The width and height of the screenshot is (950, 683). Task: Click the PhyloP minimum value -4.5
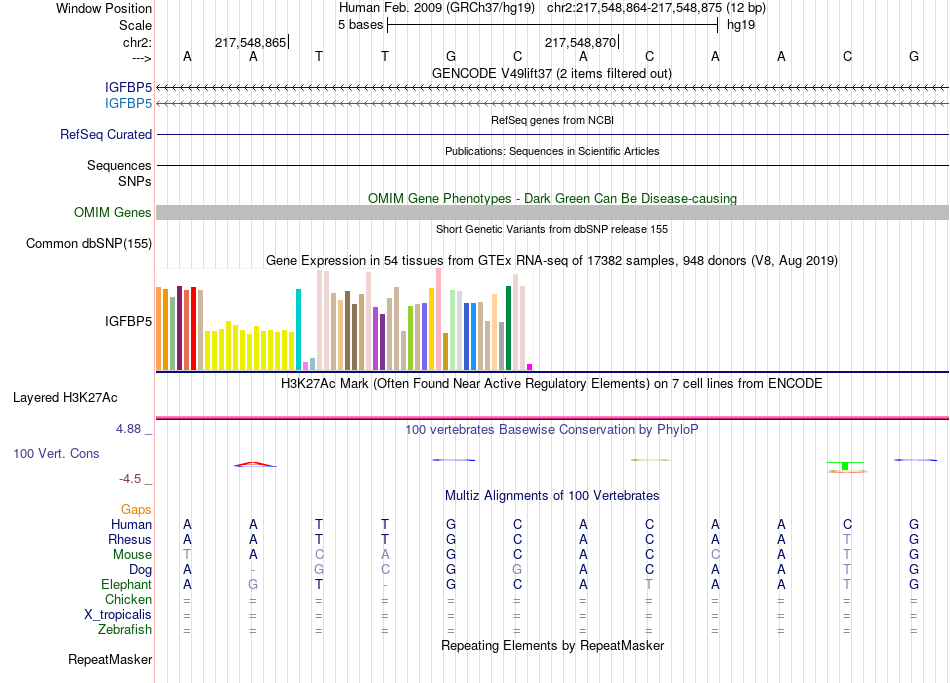pyautogui.click(x=130, y=479)
